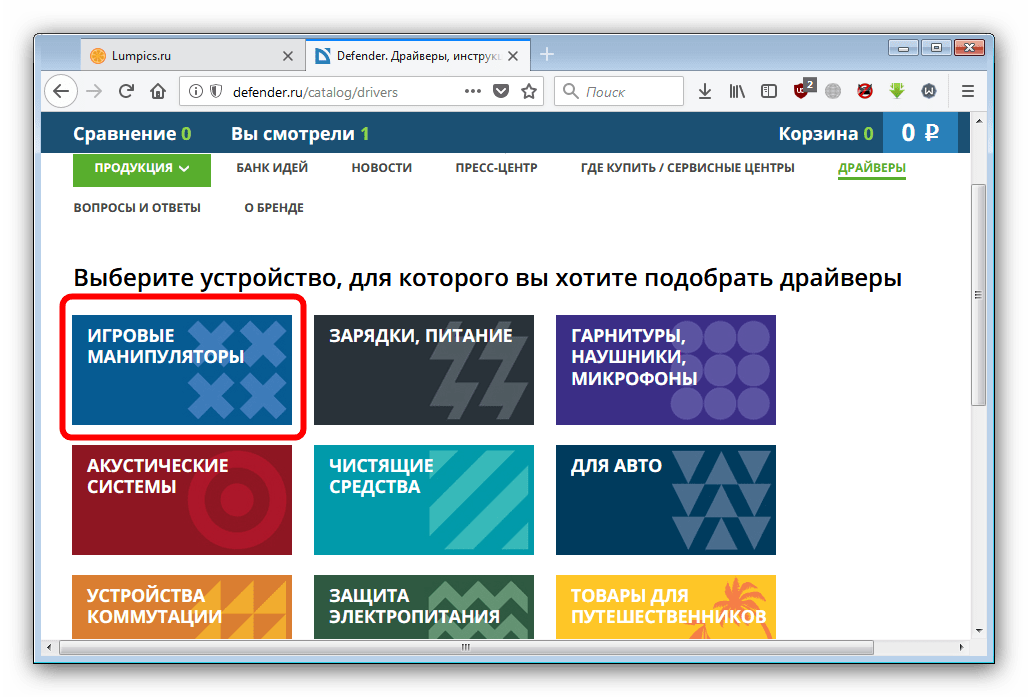Click the browser back arrow button
1028x697 pixels.
(x=61, y=91)
